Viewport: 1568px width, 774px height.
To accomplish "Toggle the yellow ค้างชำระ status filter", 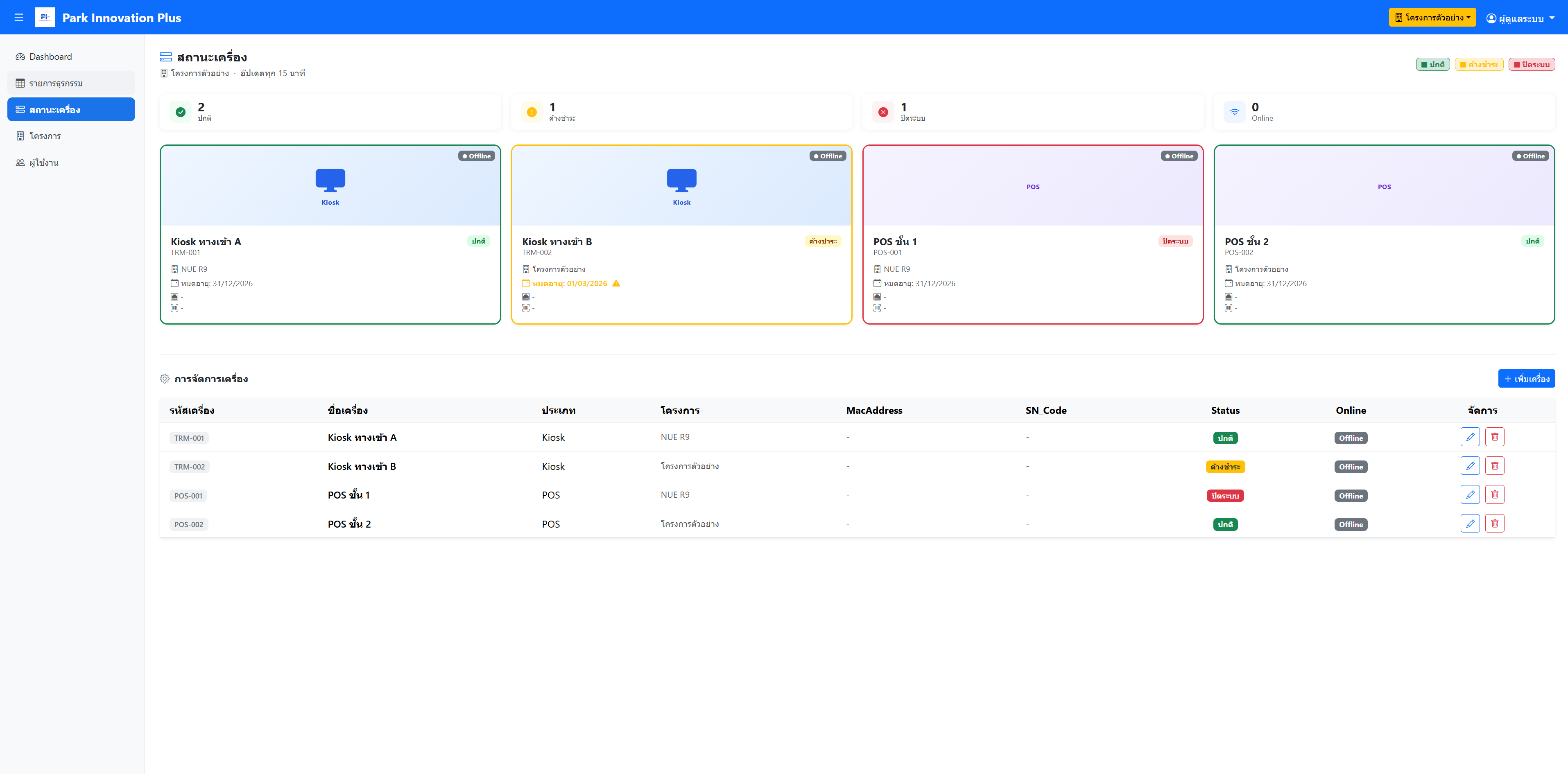I will click(1479, 63).
